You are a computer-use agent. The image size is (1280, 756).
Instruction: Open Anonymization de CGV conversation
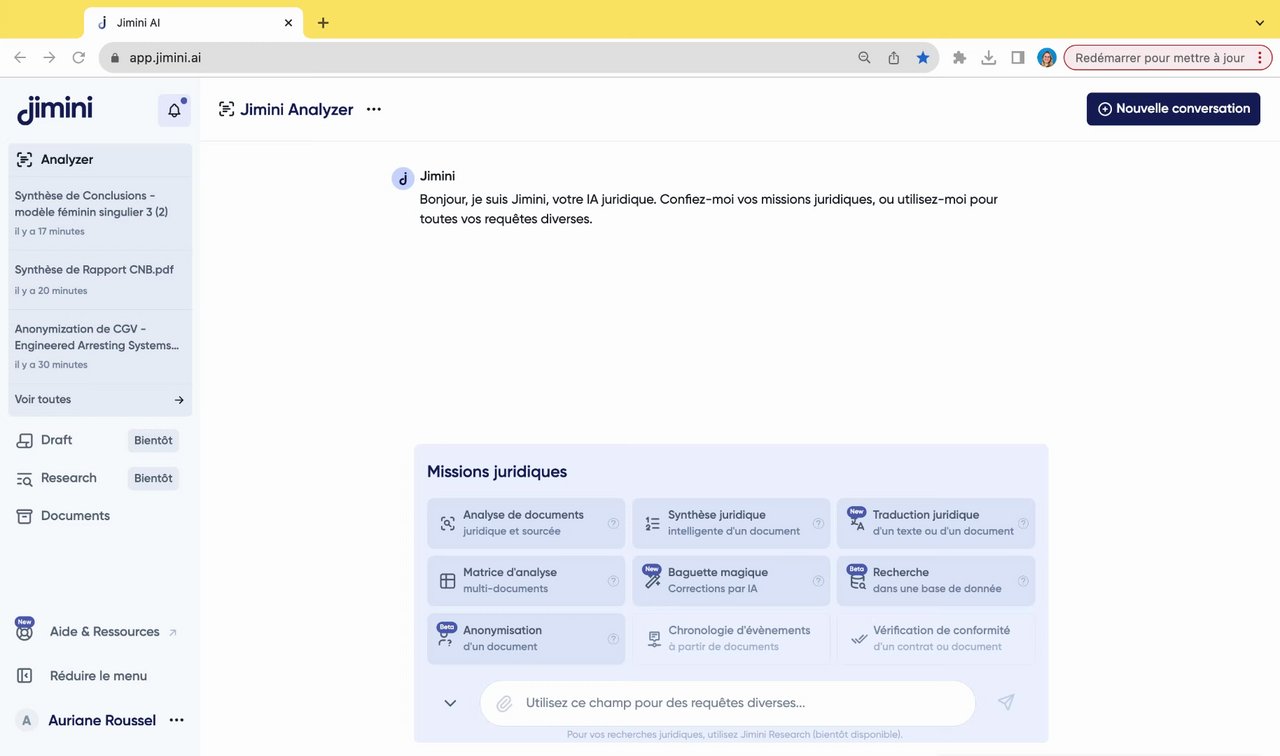point(100,346)
